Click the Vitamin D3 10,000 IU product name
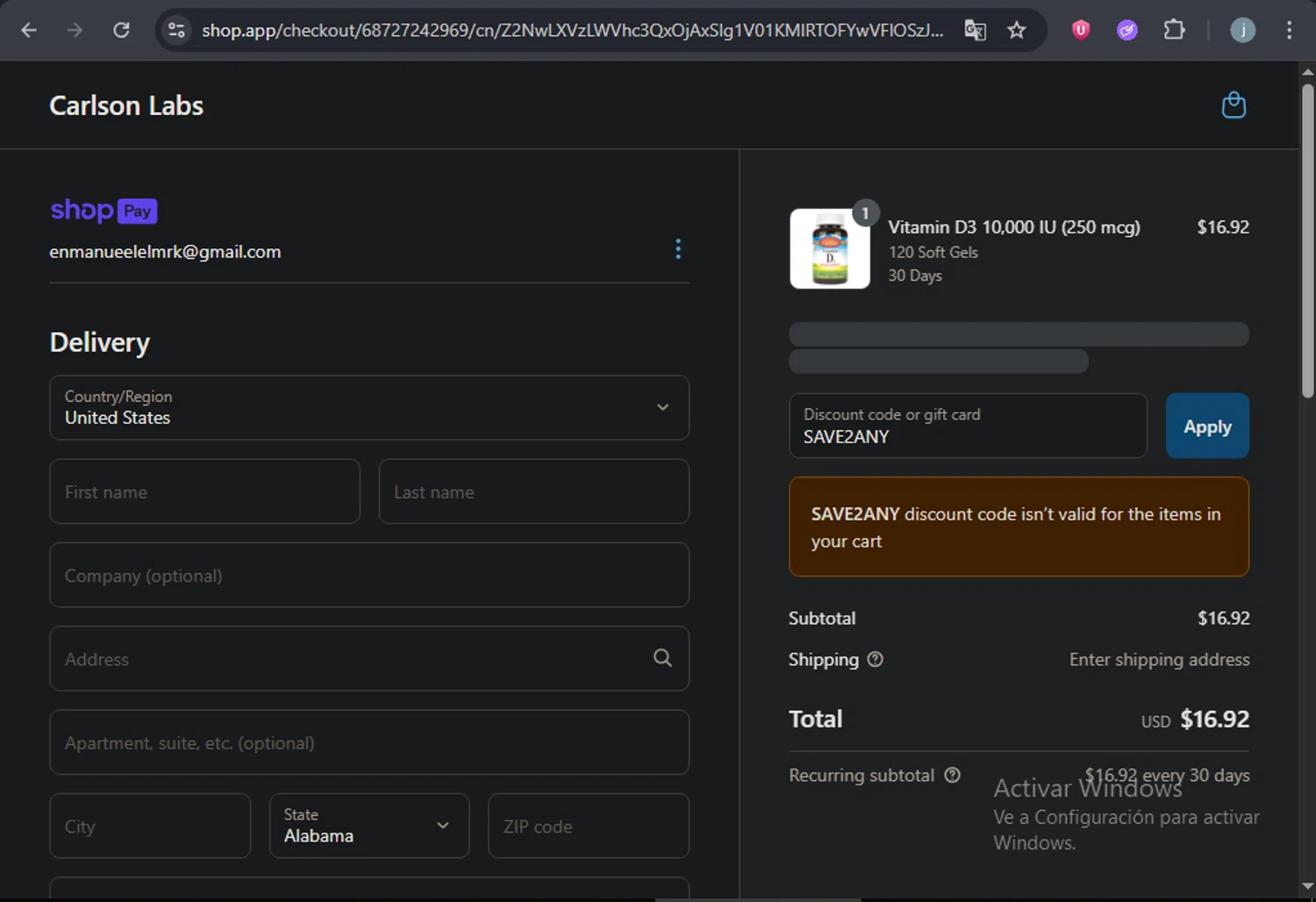 (1014, 227)
